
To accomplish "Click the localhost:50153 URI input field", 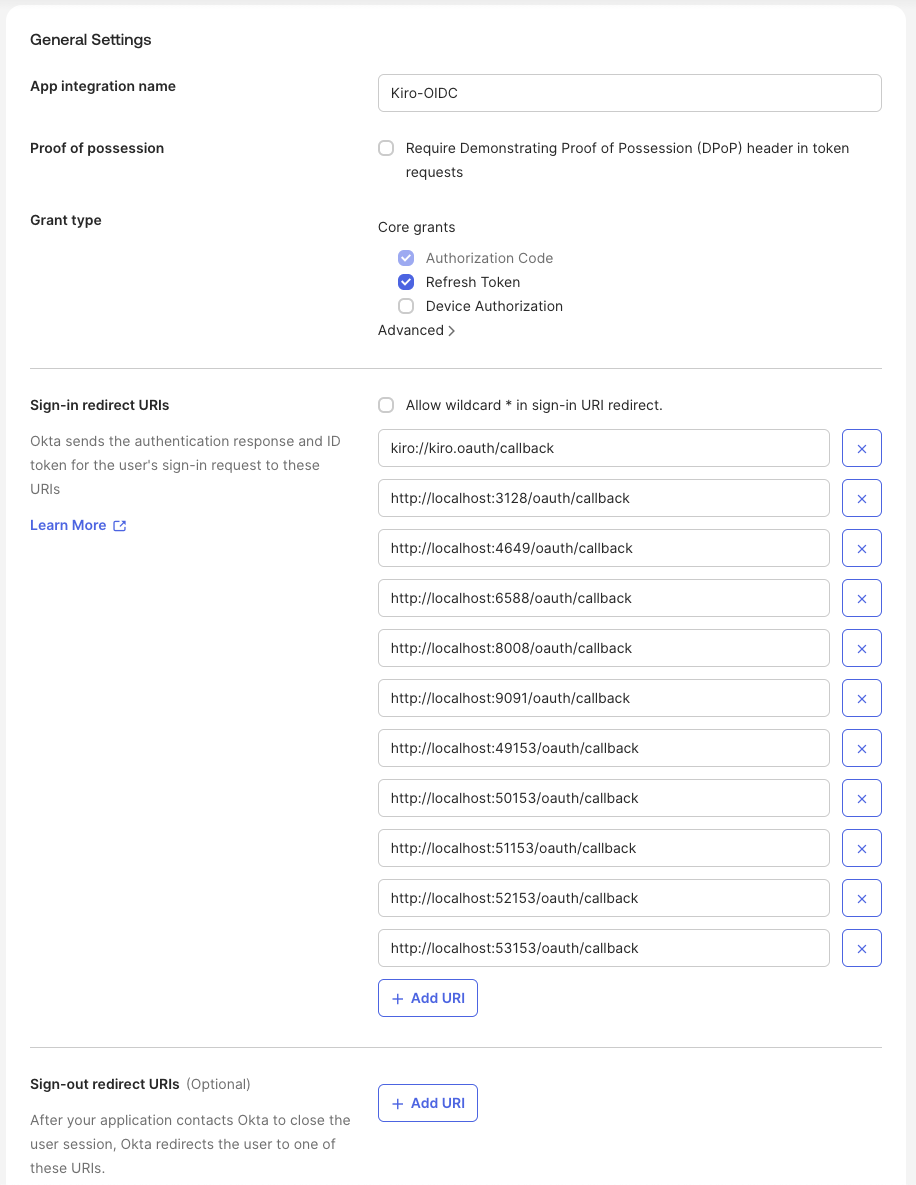I will tap(603, 798).
